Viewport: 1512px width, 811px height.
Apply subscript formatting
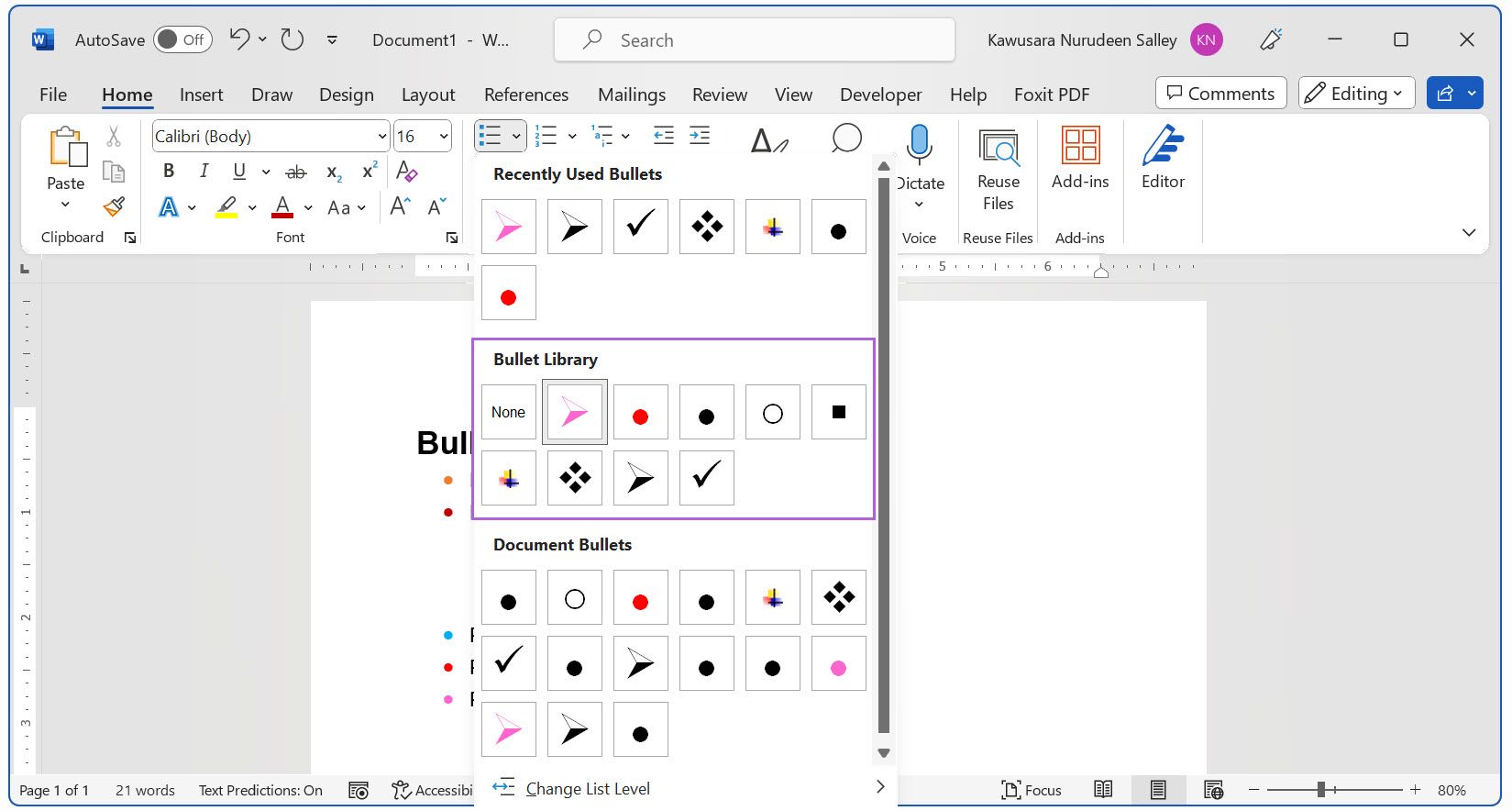[334, 172]
